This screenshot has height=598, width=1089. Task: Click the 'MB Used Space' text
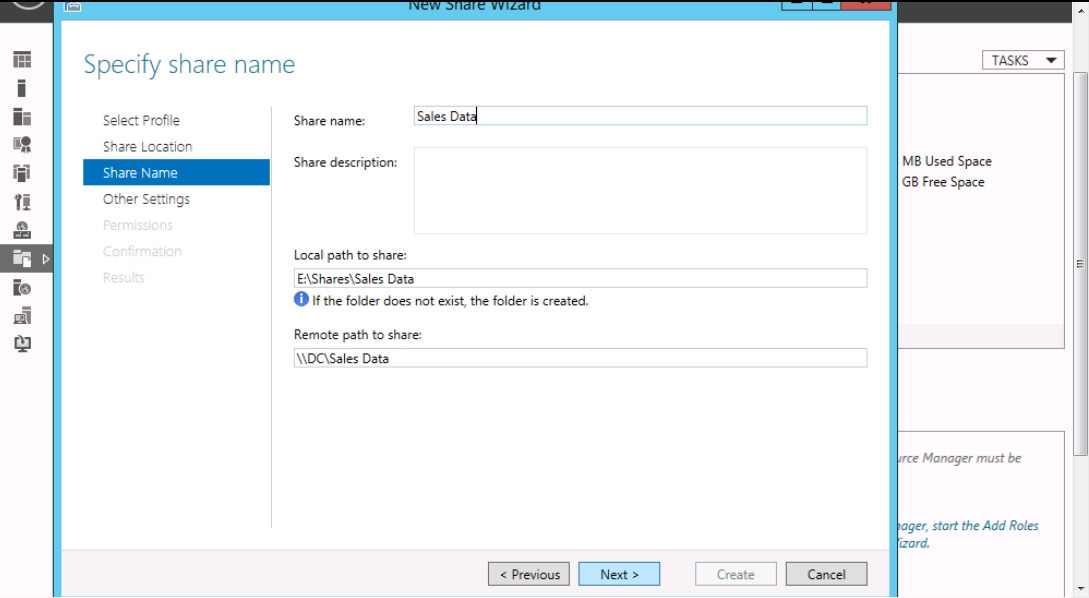coord(947,161)
